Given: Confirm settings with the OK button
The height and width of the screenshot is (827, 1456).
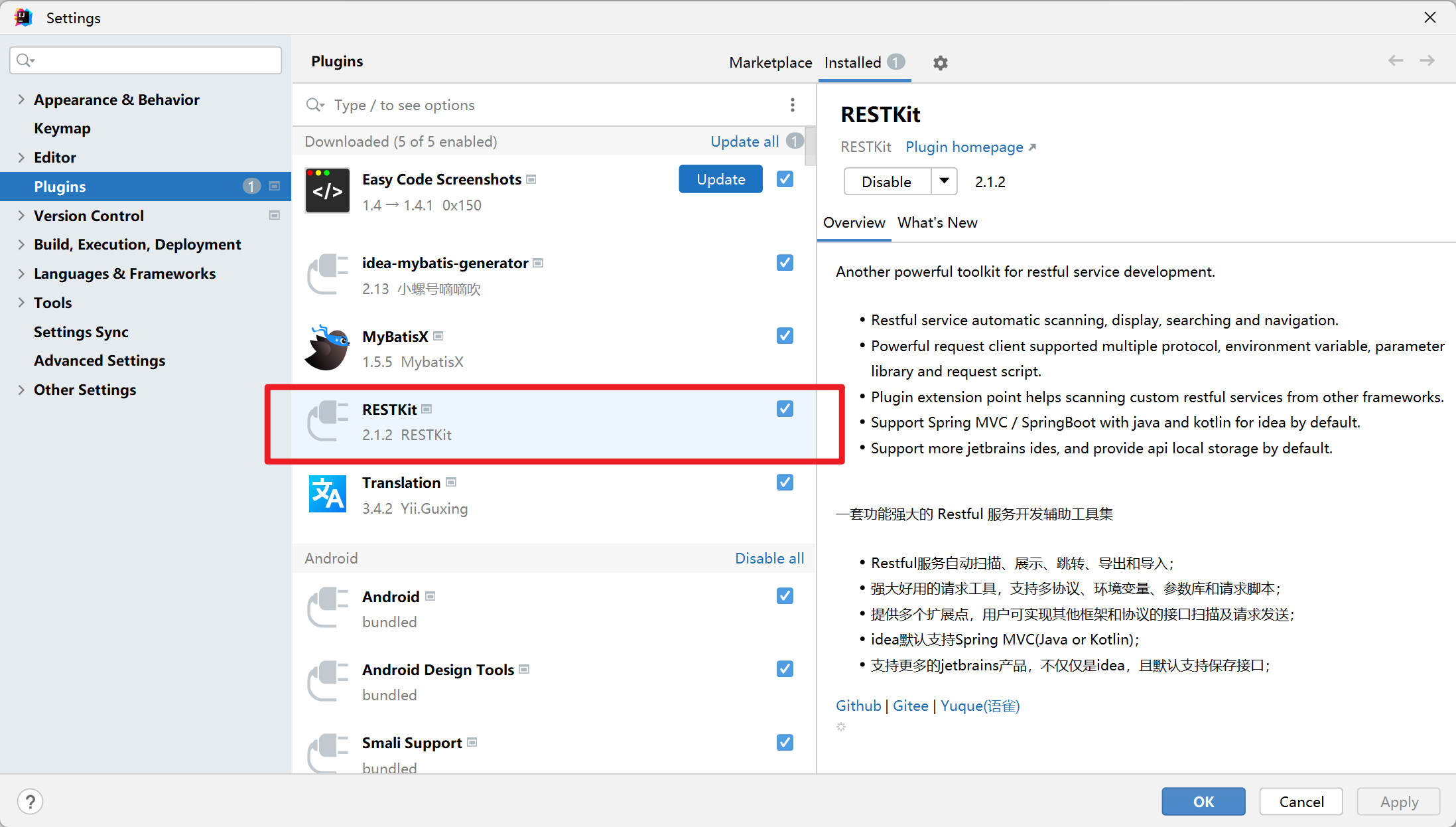Looking at the screenshot, I should click(x=1203, y=801).
